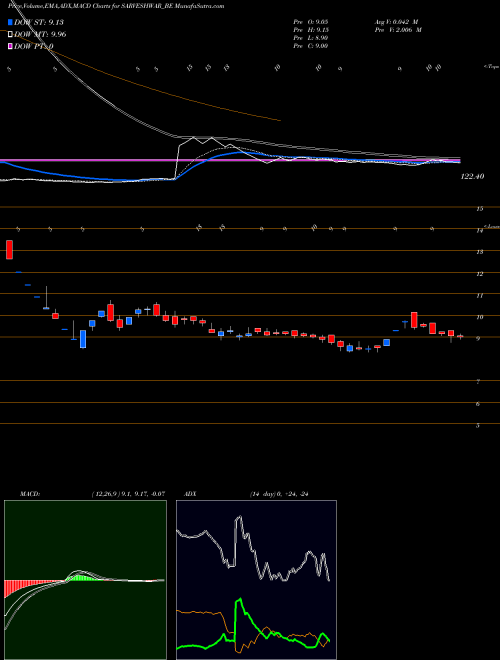The height and width of the screenshot is (660, 500).
Task: Select the 'DOW ST: 9.13' legend label
Action: (39, 22)
